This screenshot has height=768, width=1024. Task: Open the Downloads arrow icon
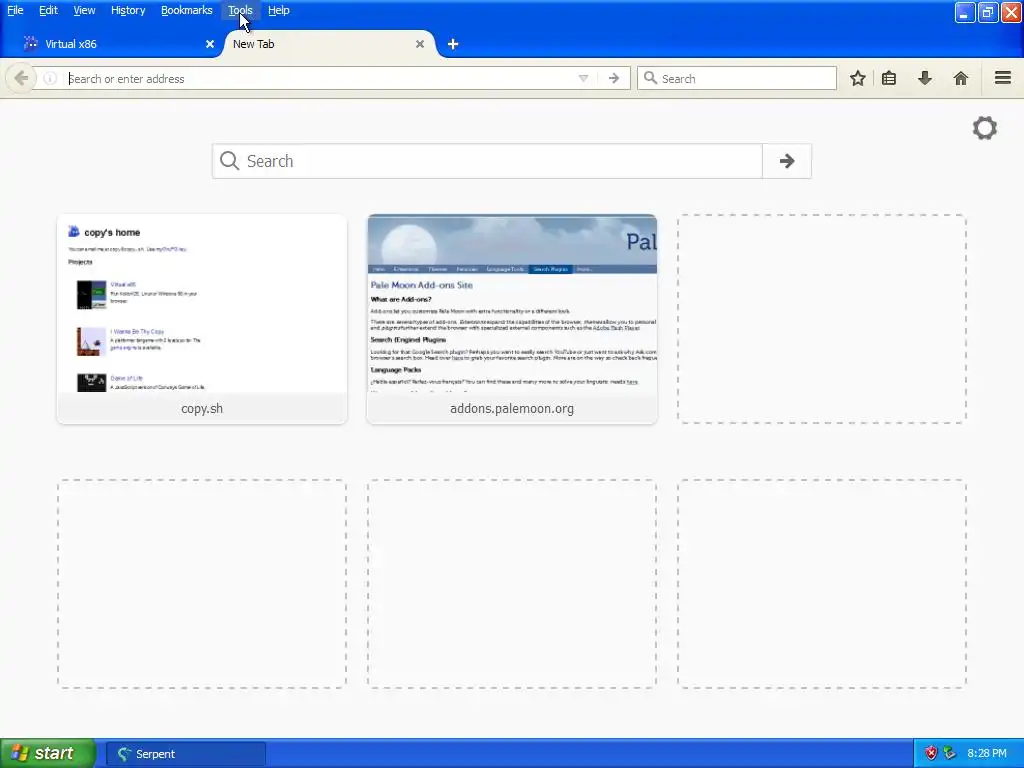pos(925,78)
